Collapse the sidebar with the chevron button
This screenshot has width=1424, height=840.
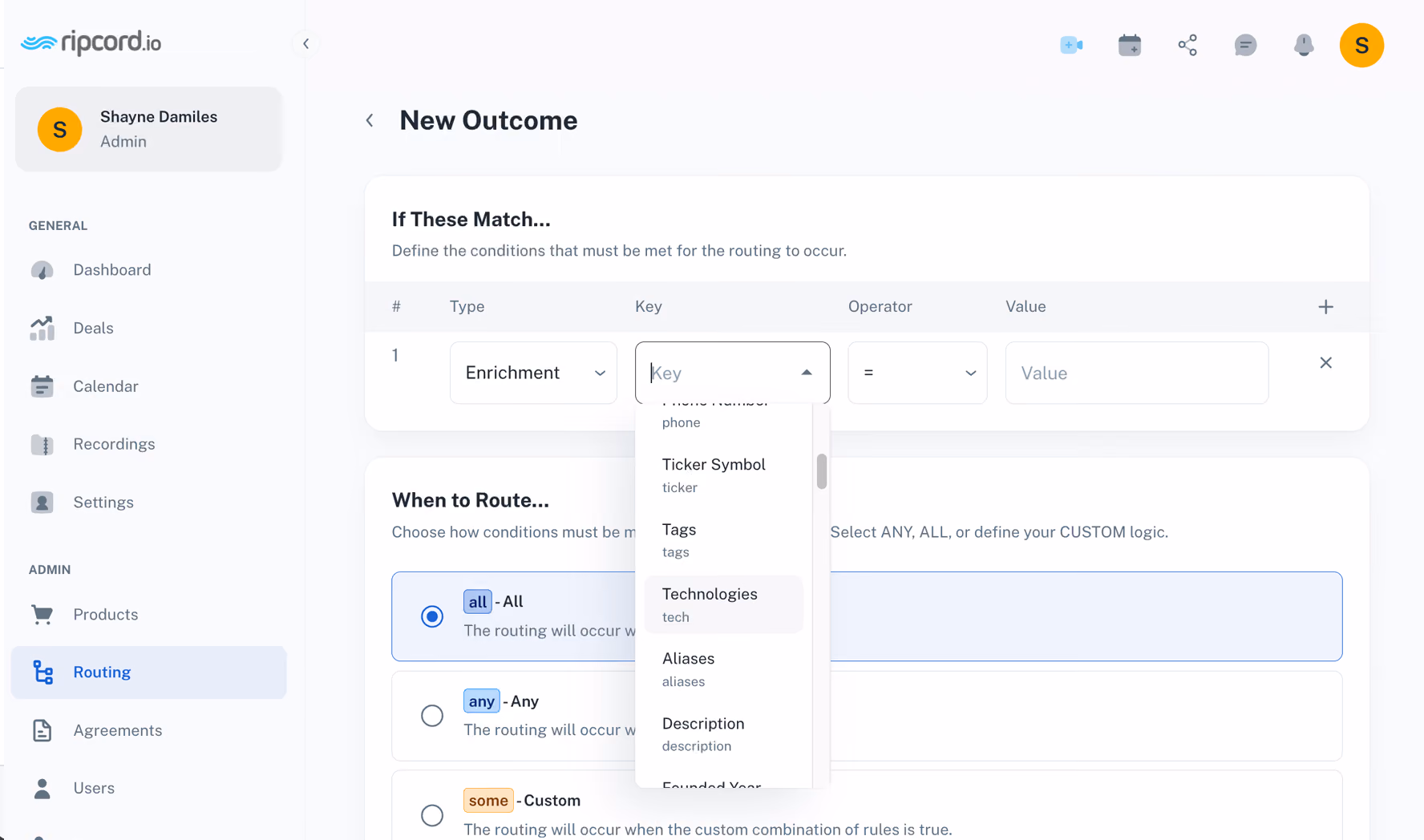click(305, 43)
